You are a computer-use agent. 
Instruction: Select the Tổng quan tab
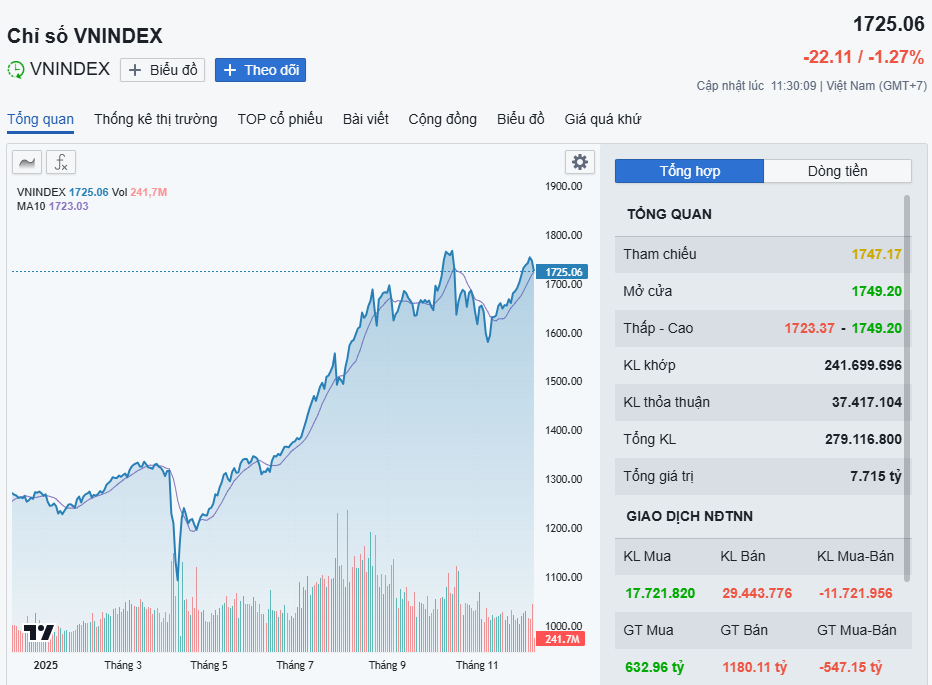[x=40, y=120]
